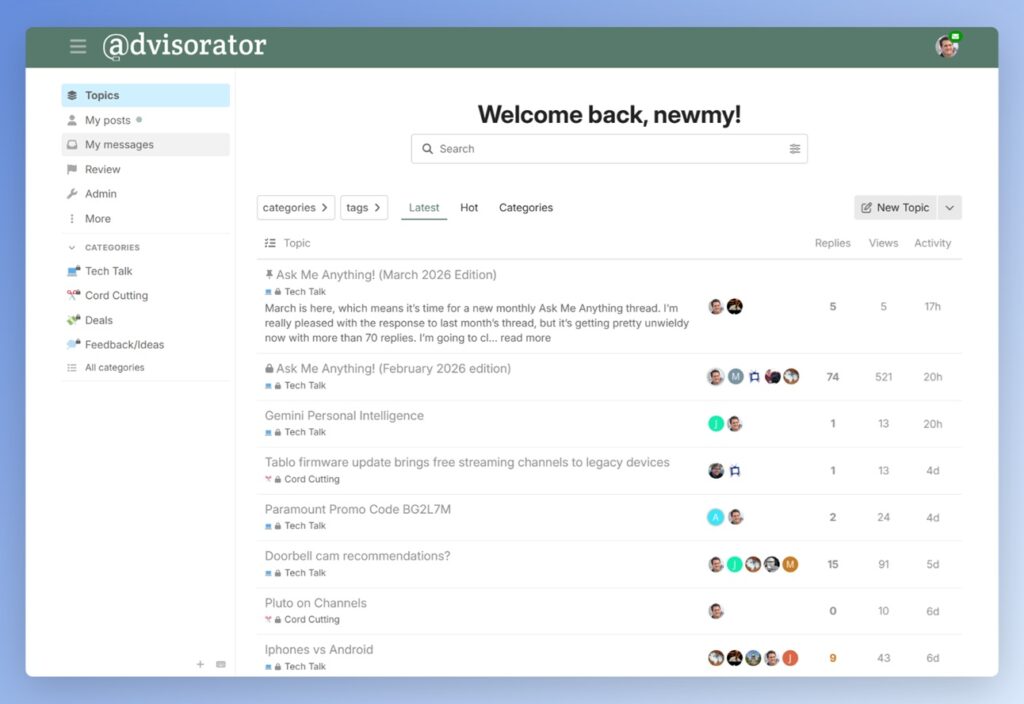This screenshot has height=704, width=1024.
Task: Open keyboard shortcuts icon in sidebar
Action: 221,664
